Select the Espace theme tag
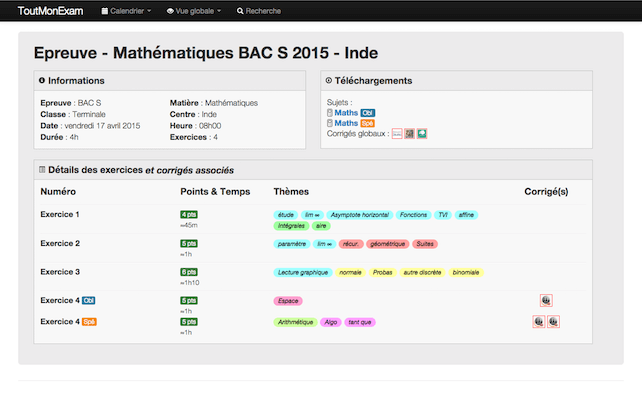Image resolution: width=642 pixels, height=400 pixels. pyautogui.click(x=288, y=300)
